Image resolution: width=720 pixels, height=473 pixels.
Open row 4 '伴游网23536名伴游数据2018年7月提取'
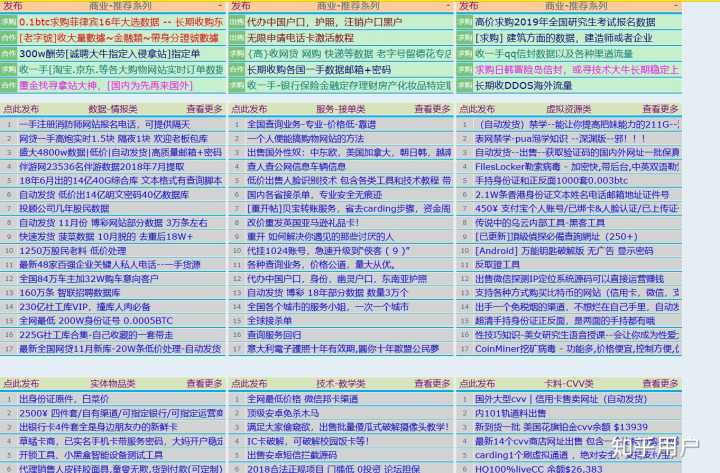101,167
